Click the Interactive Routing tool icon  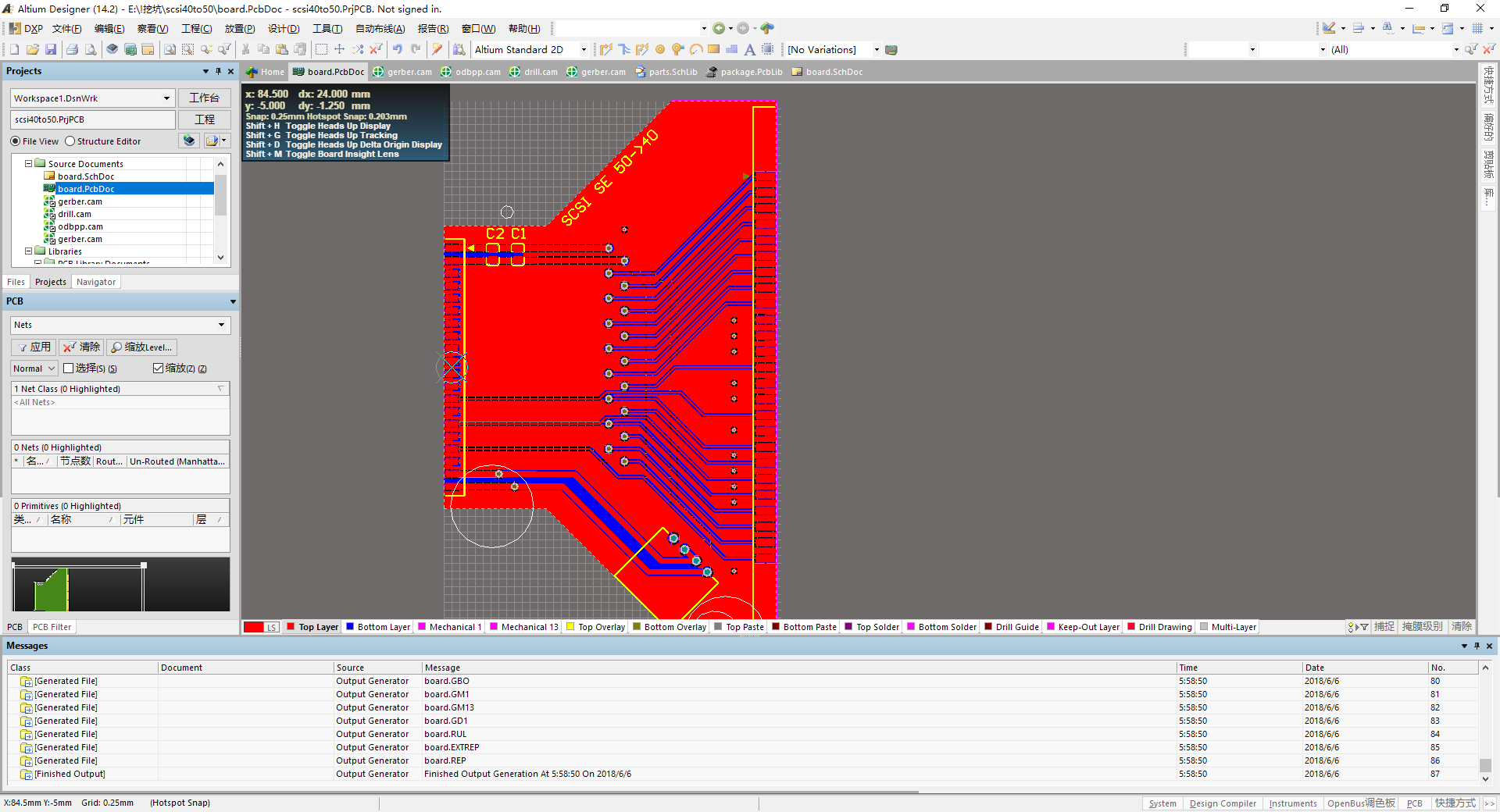(x=606, y=49)
